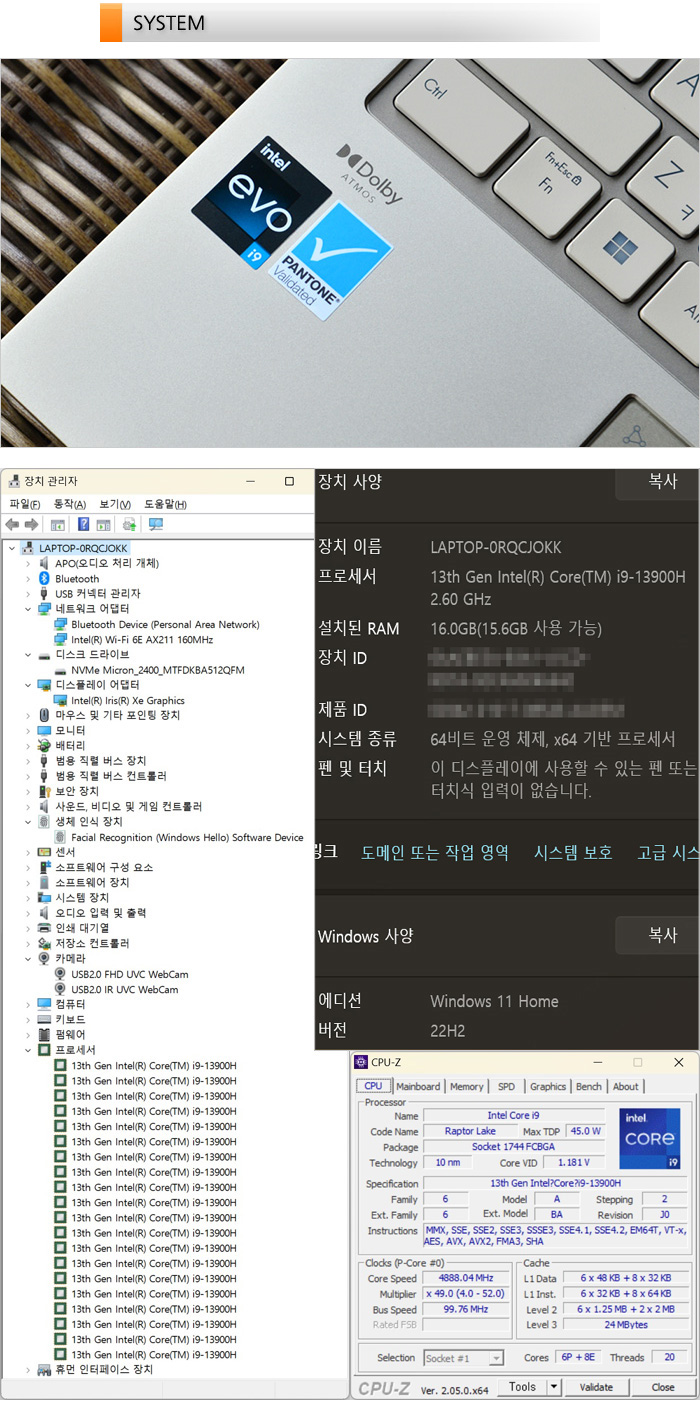Click 복사 button in Windows 사양 section

coord(657,935)
